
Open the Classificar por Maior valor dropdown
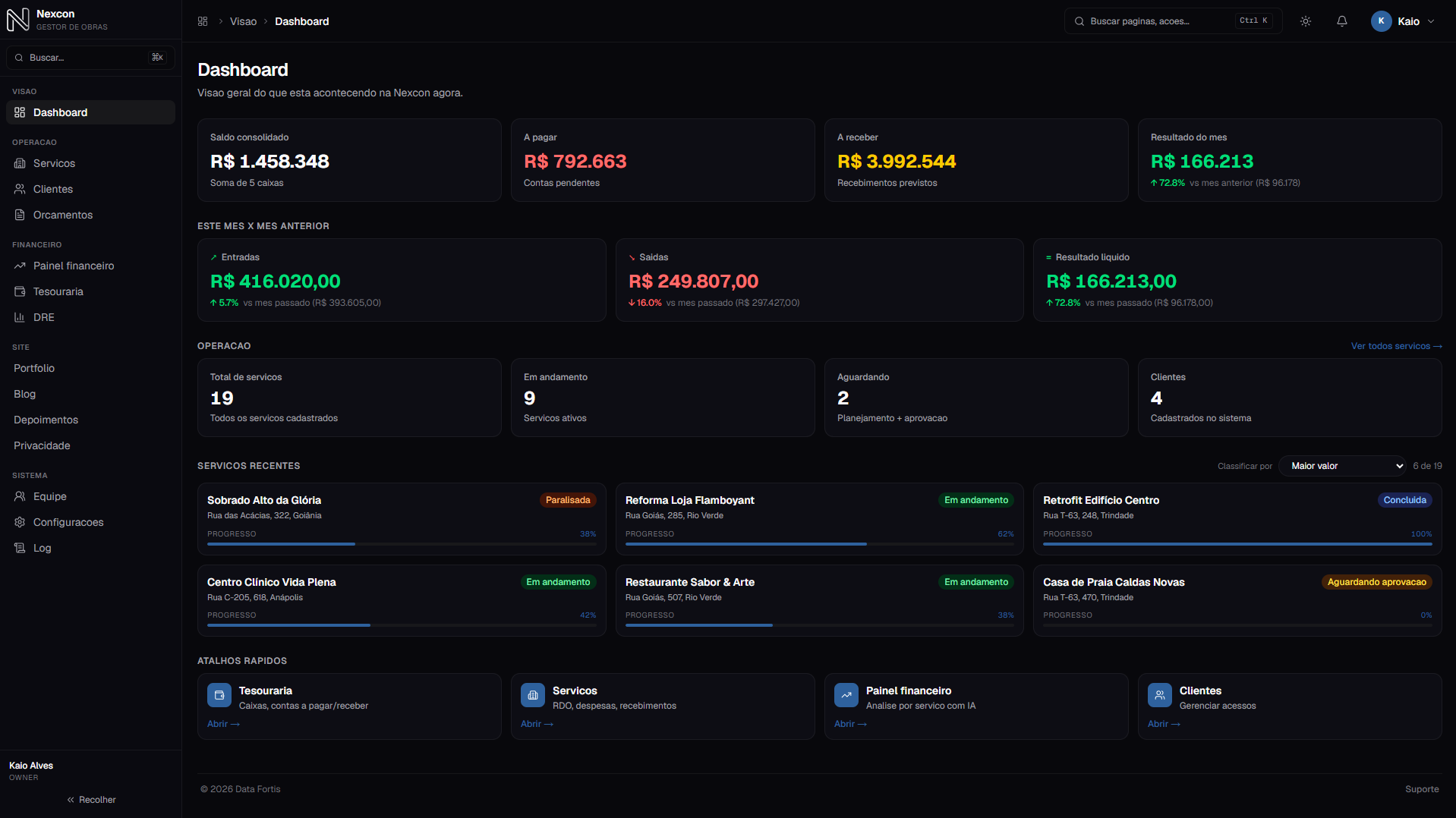coord(1343,466)
